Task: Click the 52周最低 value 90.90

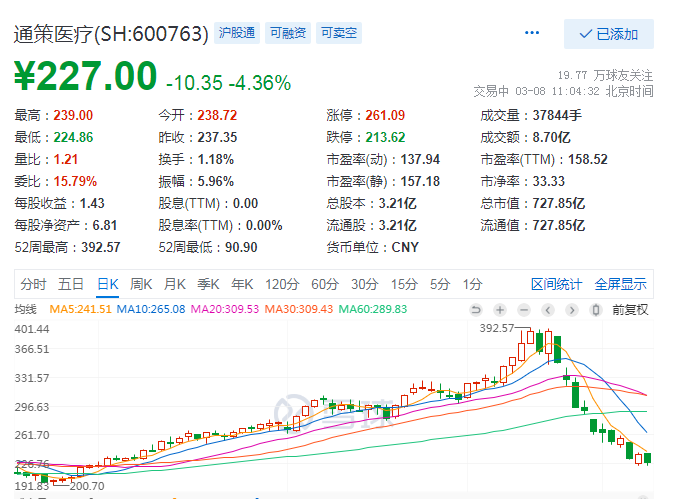Action: click(x=241, y=247)
